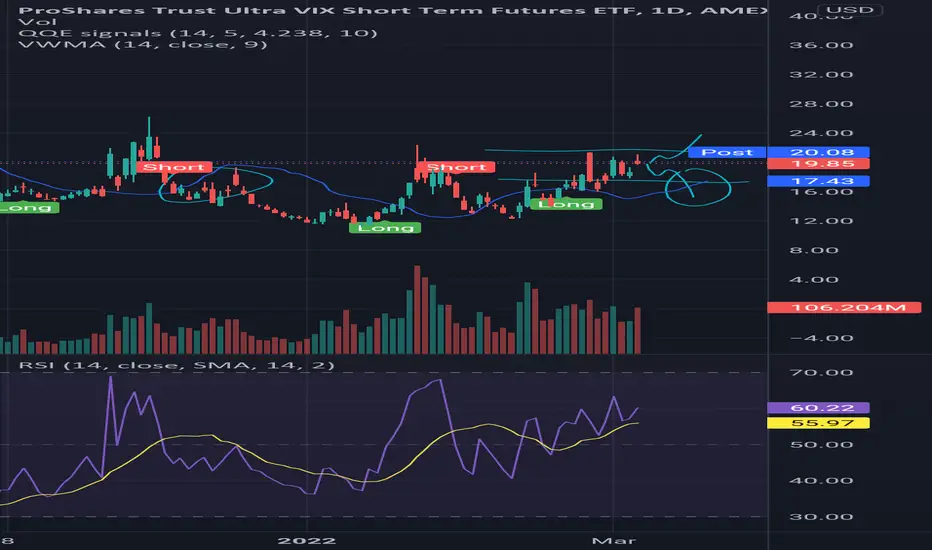Image resolution: width=932 pixels, height=550 pixels.
Task: Click the 2022 time axis label
Action: click(x=307, y=540)
